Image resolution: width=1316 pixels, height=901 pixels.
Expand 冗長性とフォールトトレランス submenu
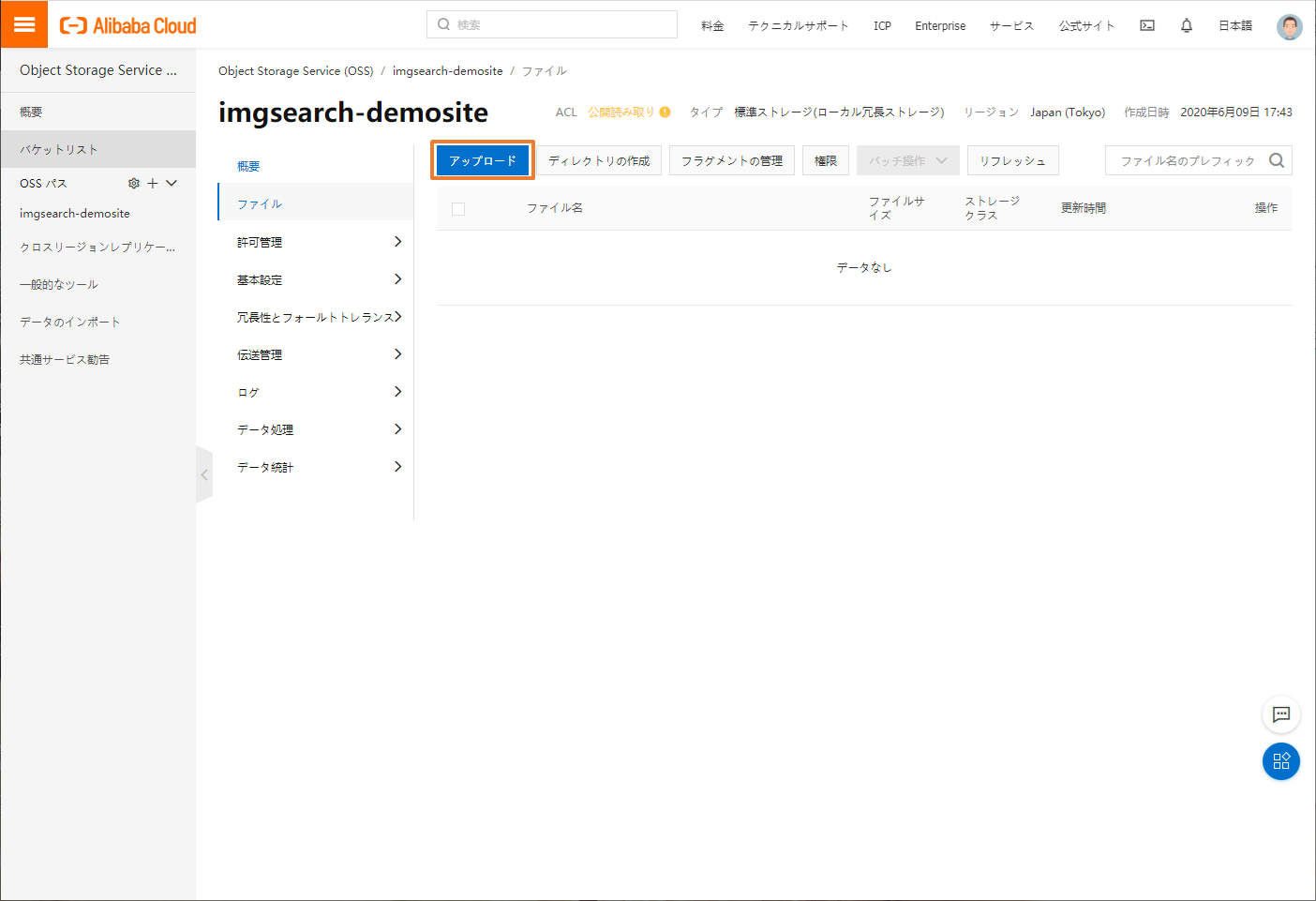(315, 317)
